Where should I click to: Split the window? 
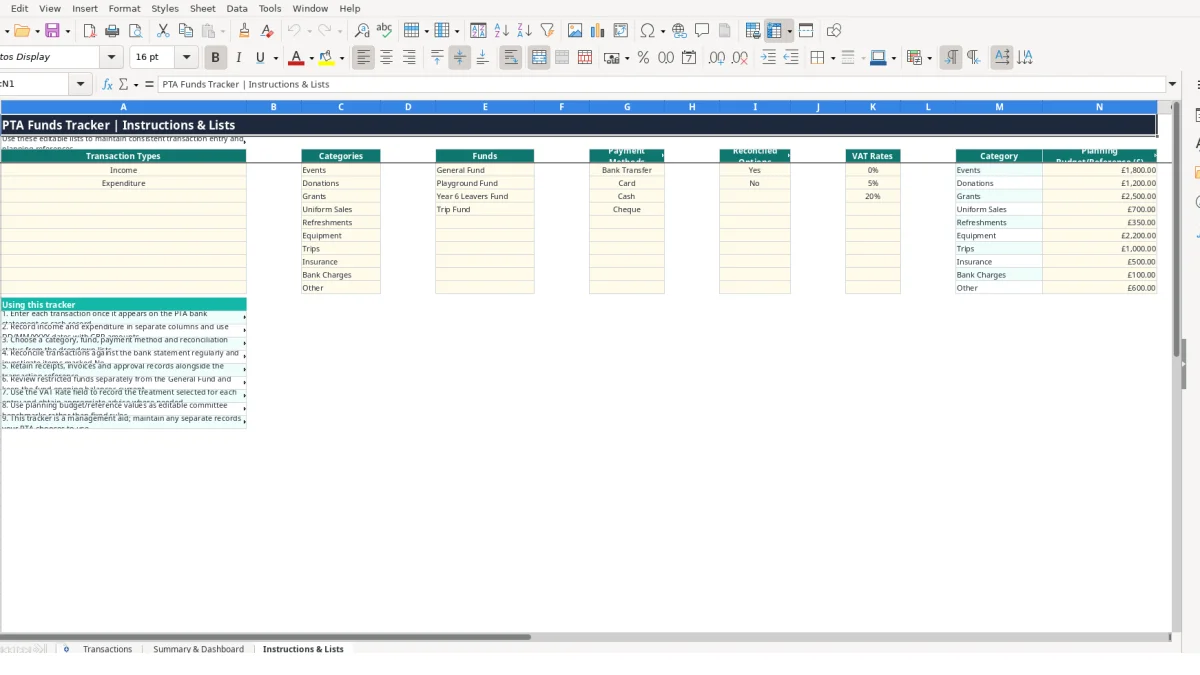pyautogui.click(x=806, y=31)
